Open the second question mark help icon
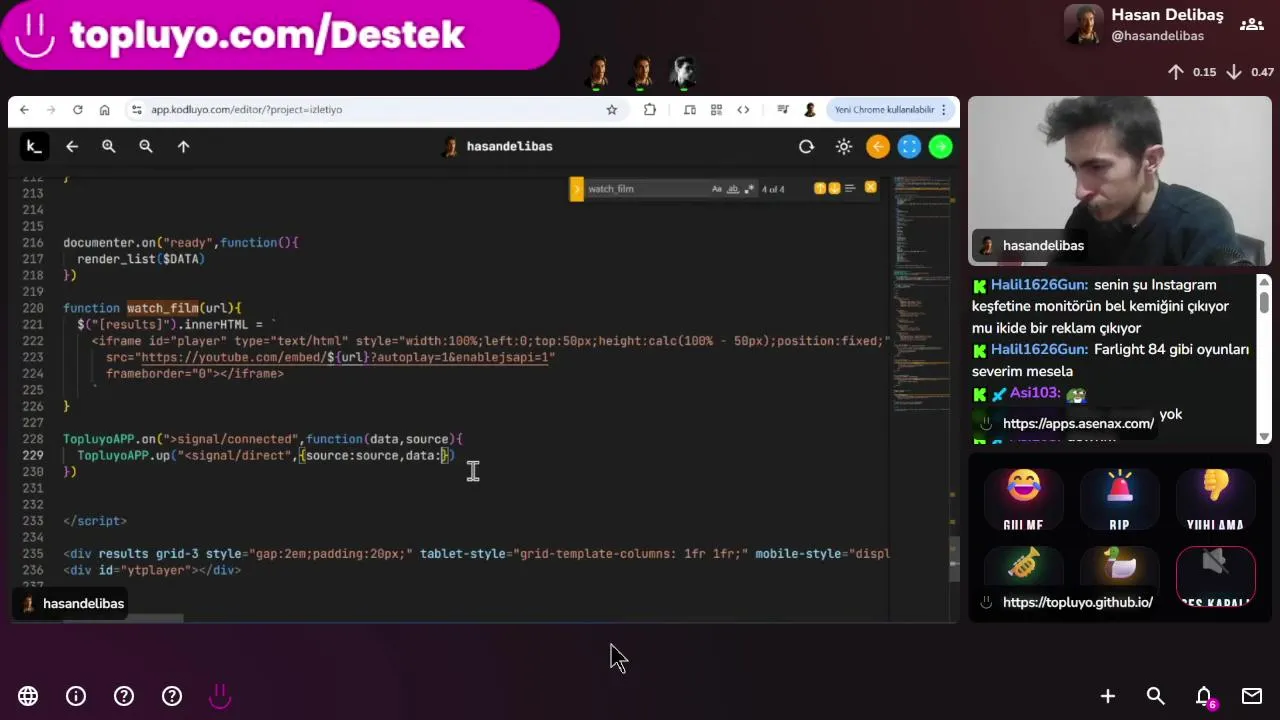 [172, 696]
